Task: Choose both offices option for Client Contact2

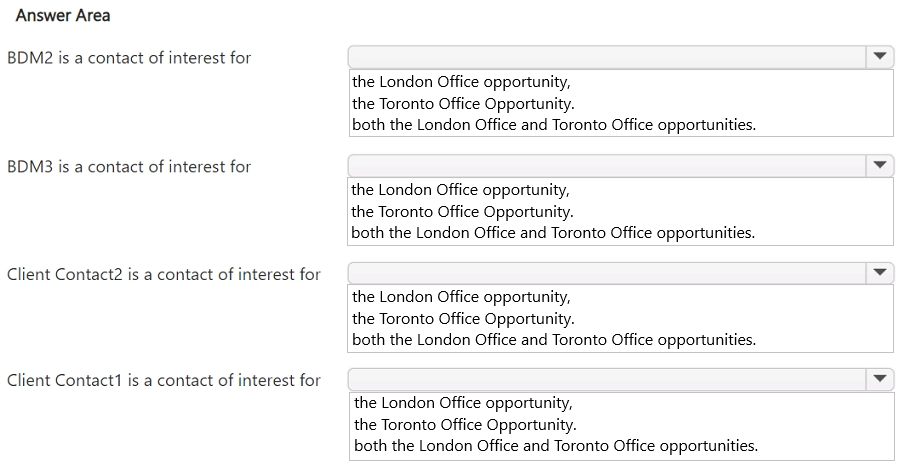Action: click(553, 340)
